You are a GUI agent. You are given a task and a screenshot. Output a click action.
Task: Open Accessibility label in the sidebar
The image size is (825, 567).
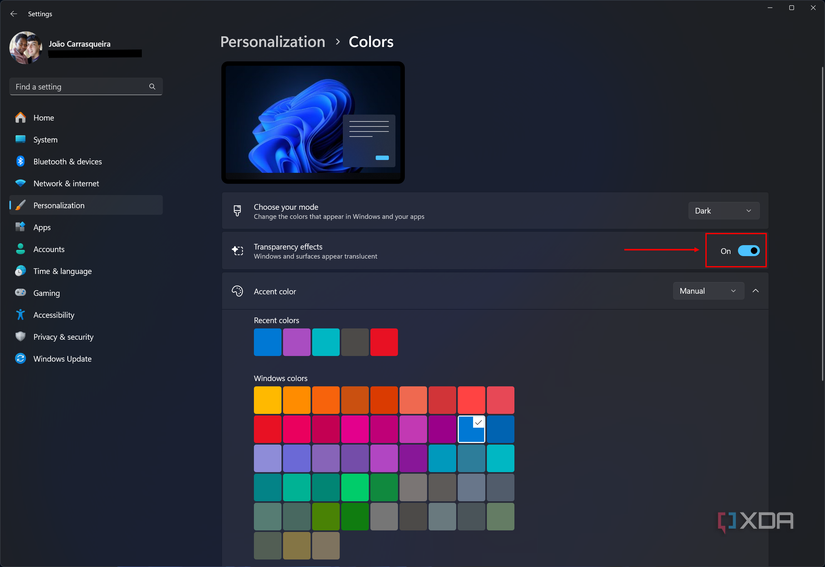point(54,315)
